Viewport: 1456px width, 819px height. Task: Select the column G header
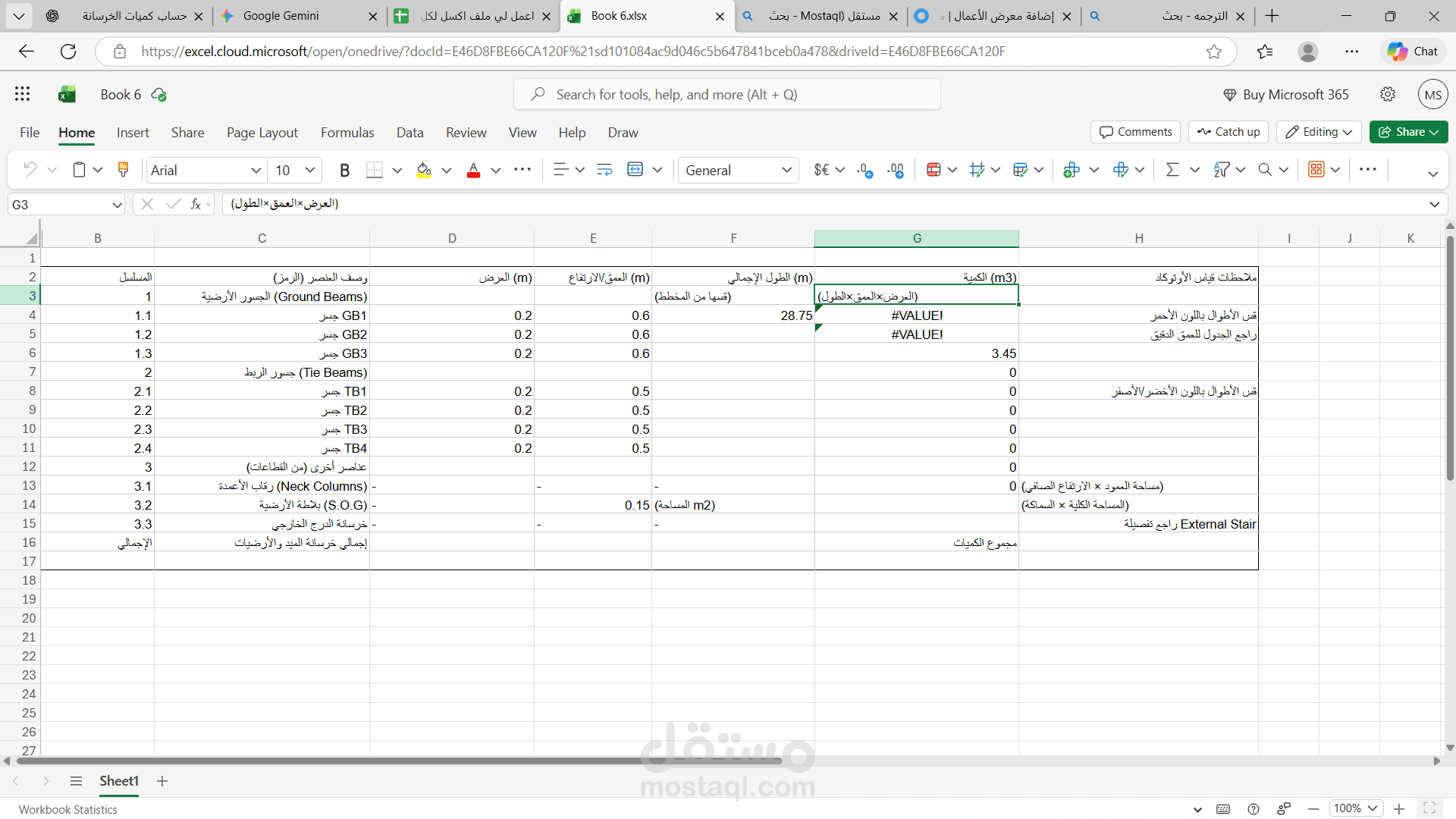(917, 238)
